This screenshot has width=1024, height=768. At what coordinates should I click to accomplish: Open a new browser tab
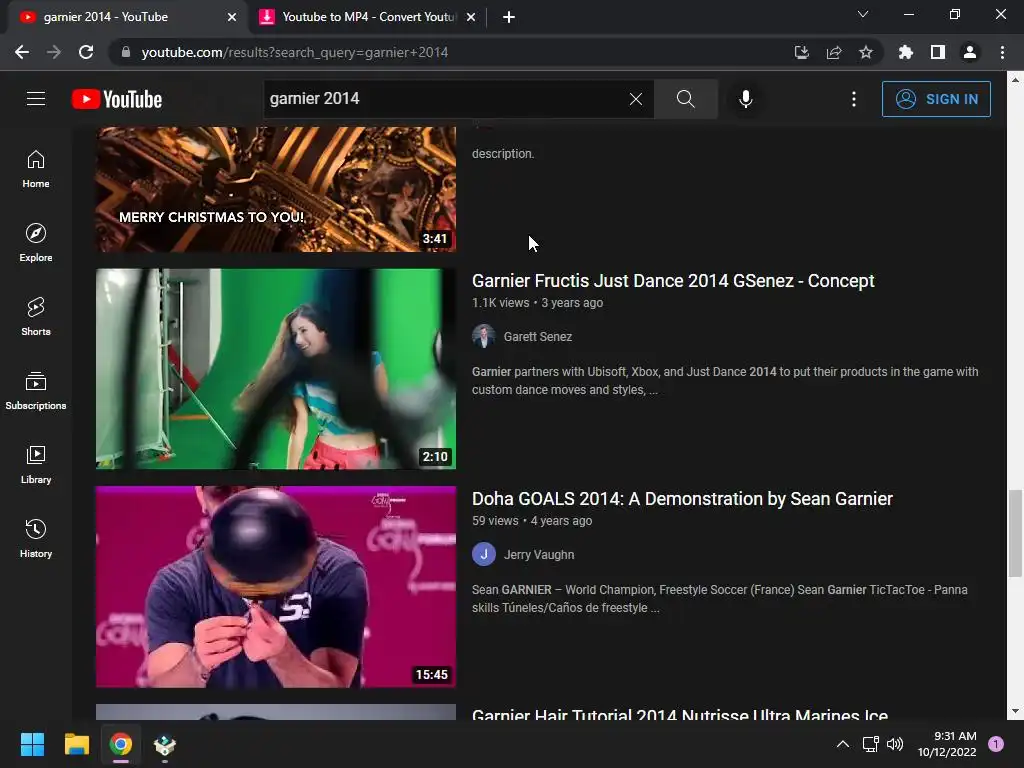pyautogui.click(x=509, y=18)
